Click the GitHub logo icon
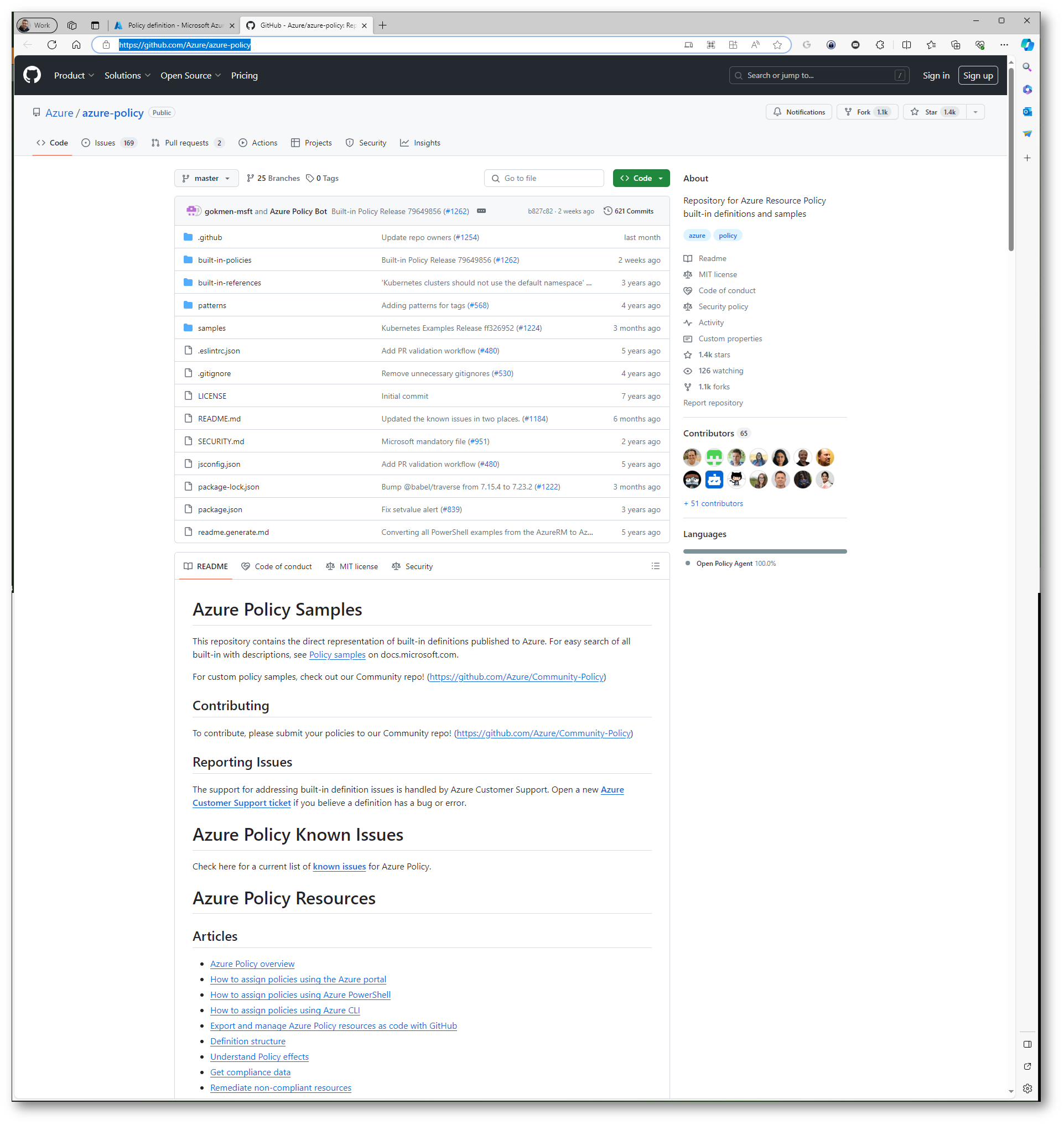Screen dimensions: 1064x1125 tap(32, 75)
